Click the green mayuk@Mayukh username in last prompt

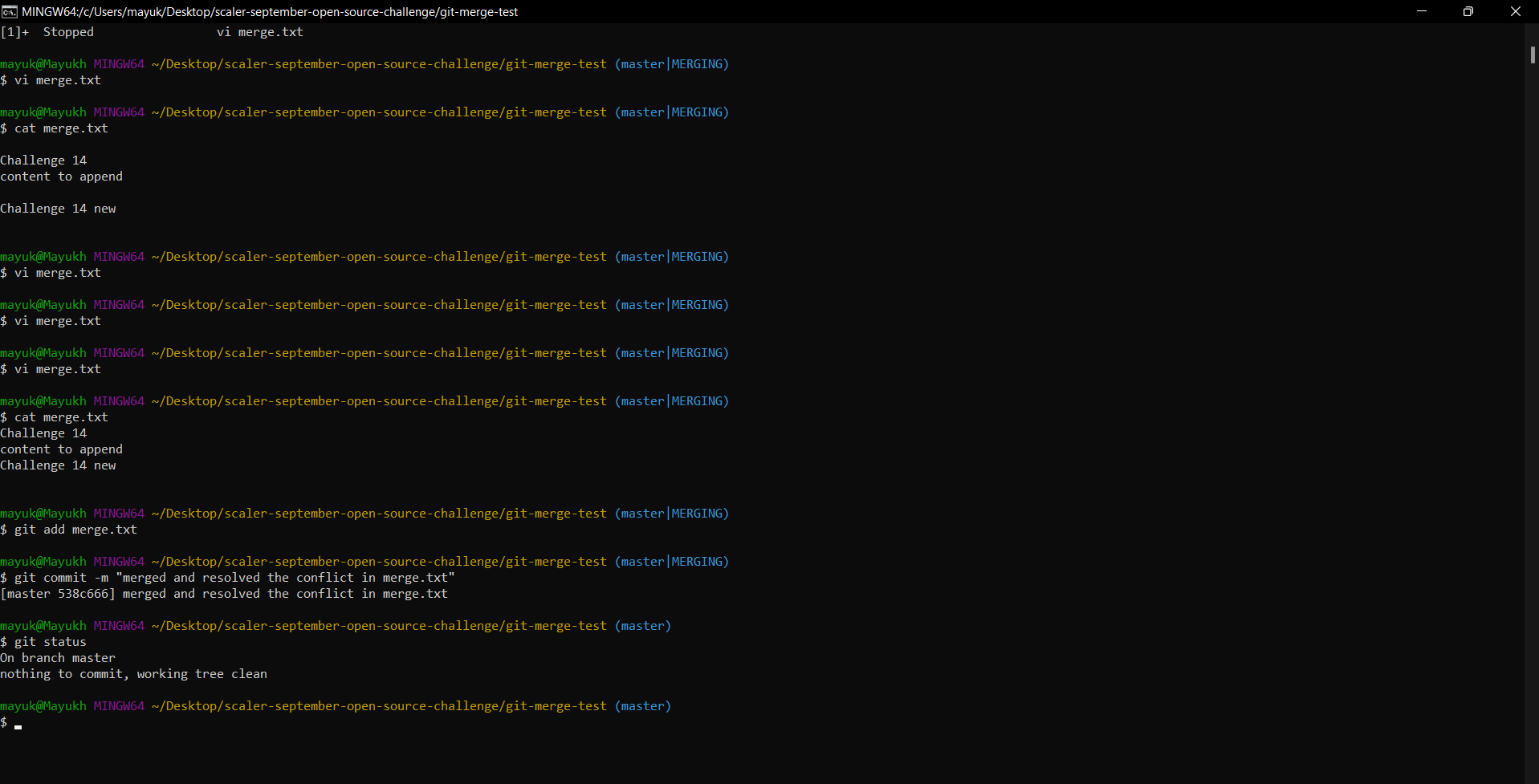tap(43, 705)
